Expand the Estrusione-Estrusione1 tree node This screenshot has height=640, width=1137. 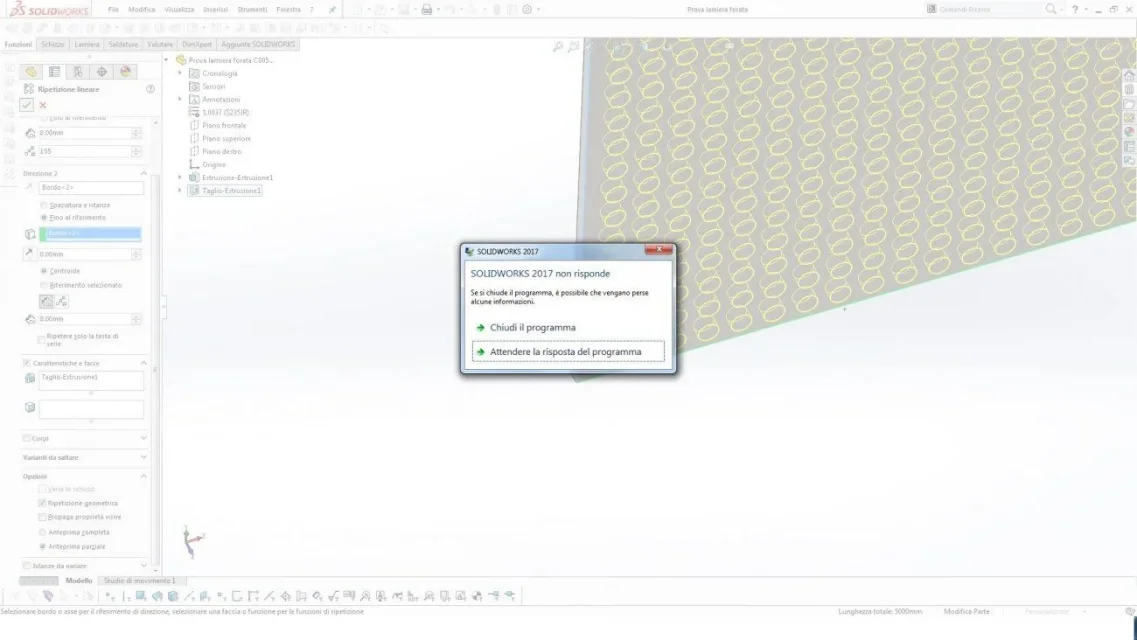click(x=180, y=178)
